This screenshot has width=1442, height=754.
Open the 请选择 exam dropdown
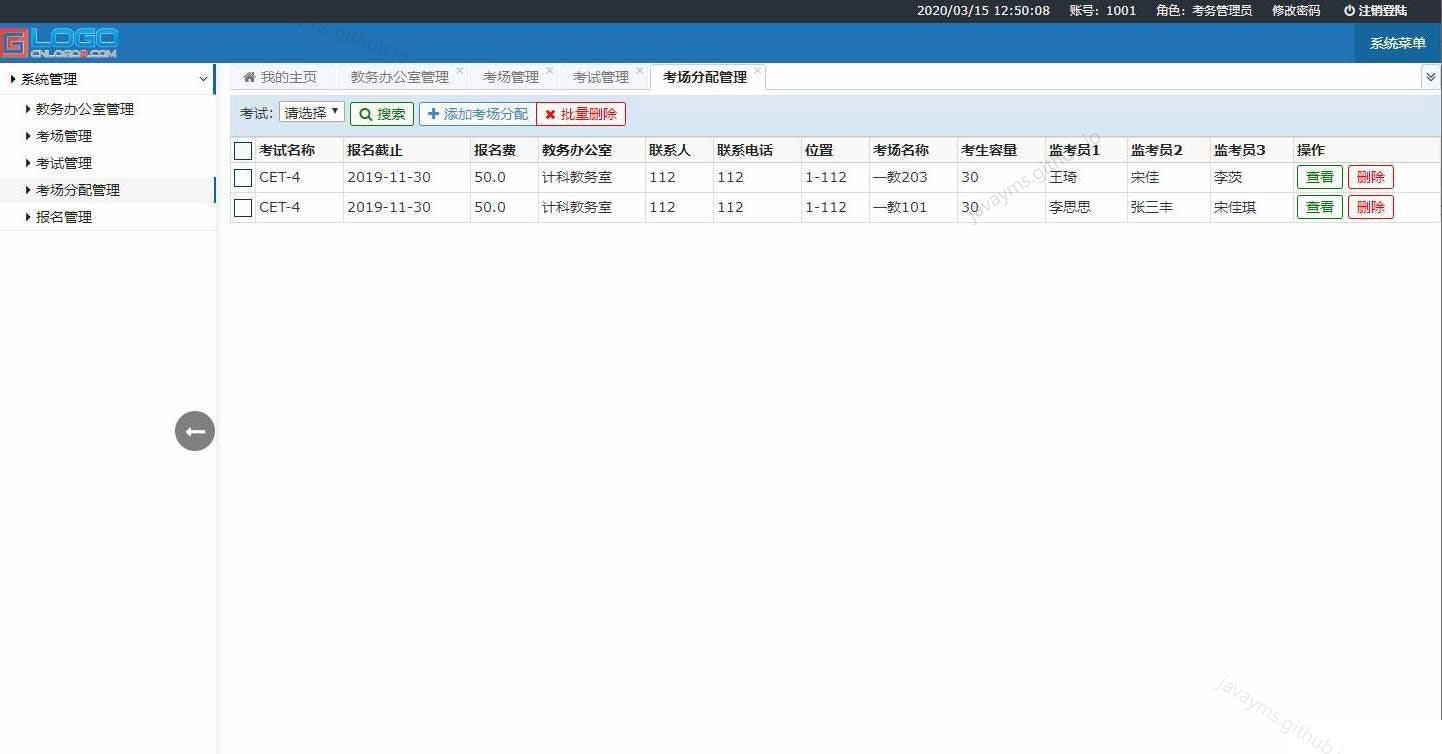310,113
